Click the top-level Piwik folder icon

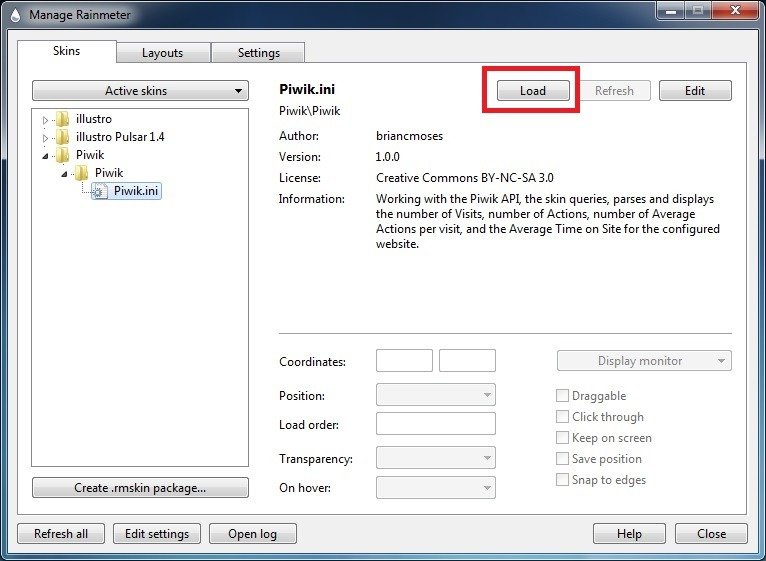coord(62,155)
